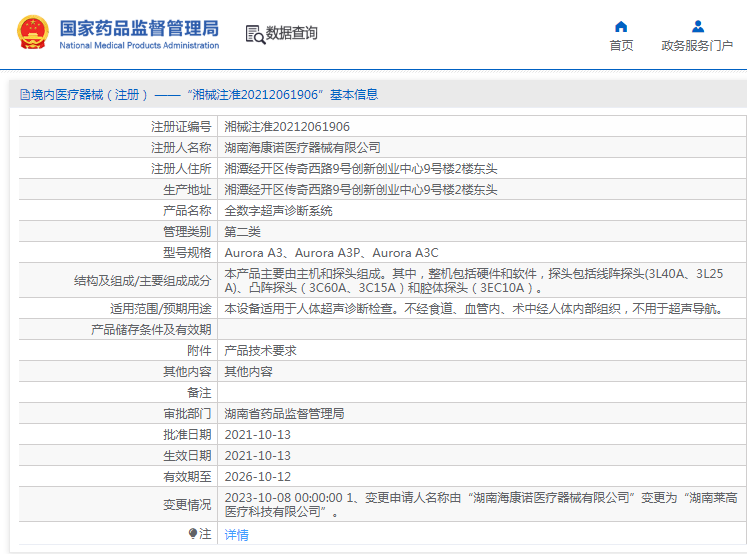The height and width of the screenshot is (554, 747).
Task: Click the 有效期至 date 2026-10-12
Action: [x=257, y=476]
